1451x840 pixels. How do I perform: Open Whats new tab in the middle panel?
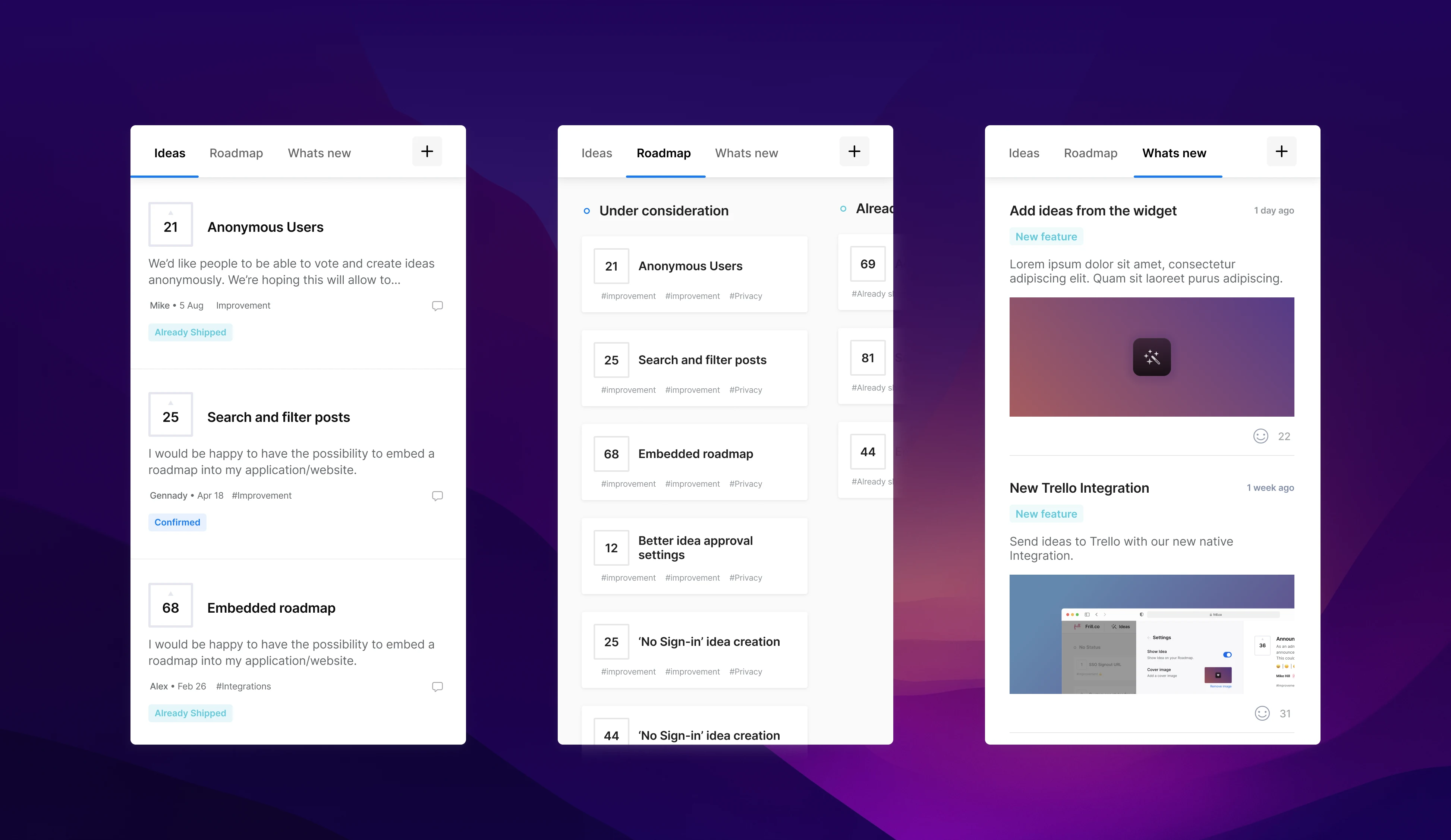coord(746,153)
